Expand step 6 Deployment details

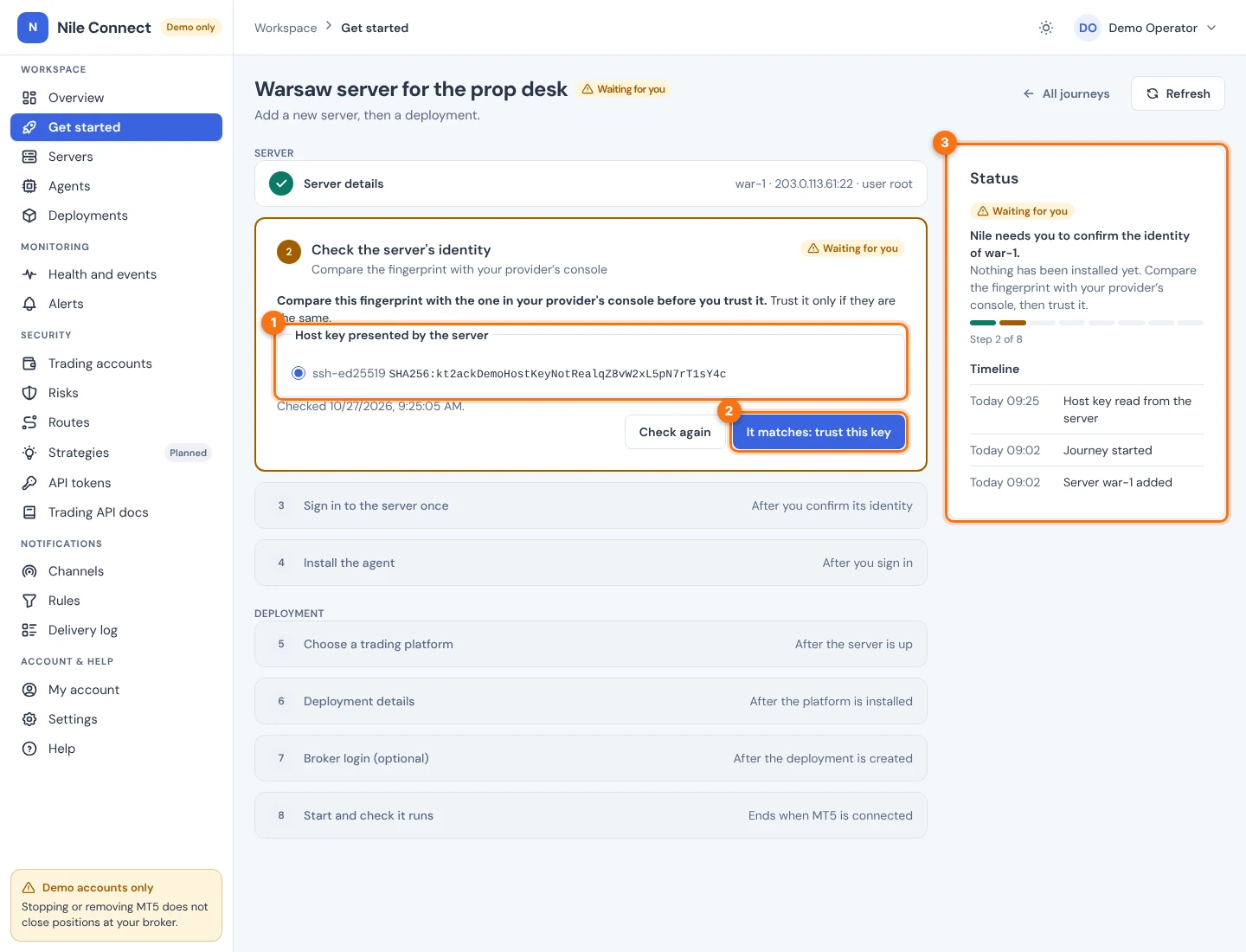pos(591,701)
